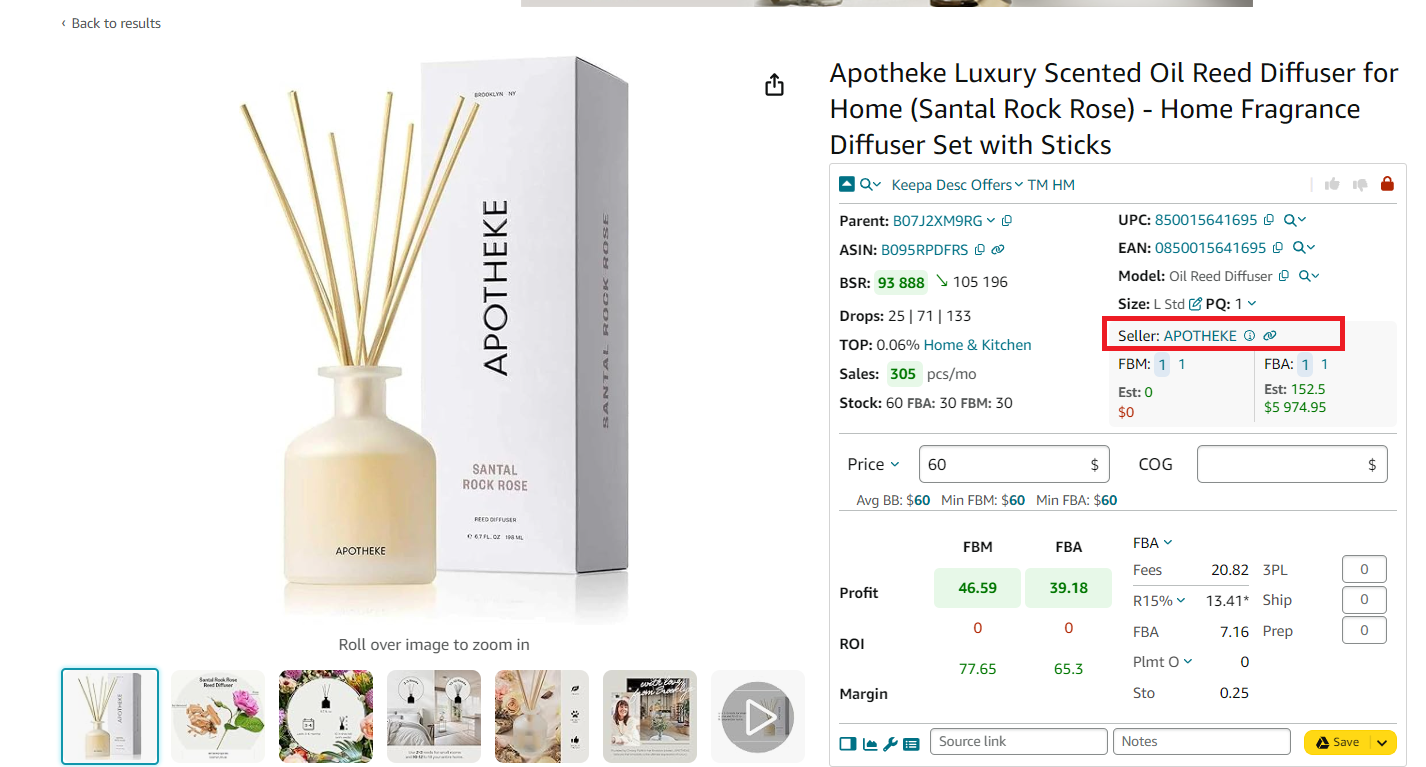Viewport: 1426px width, 767px height.
Task: Collapse the panel with the up-arrow toggle
Action: [x=847, y=184]
